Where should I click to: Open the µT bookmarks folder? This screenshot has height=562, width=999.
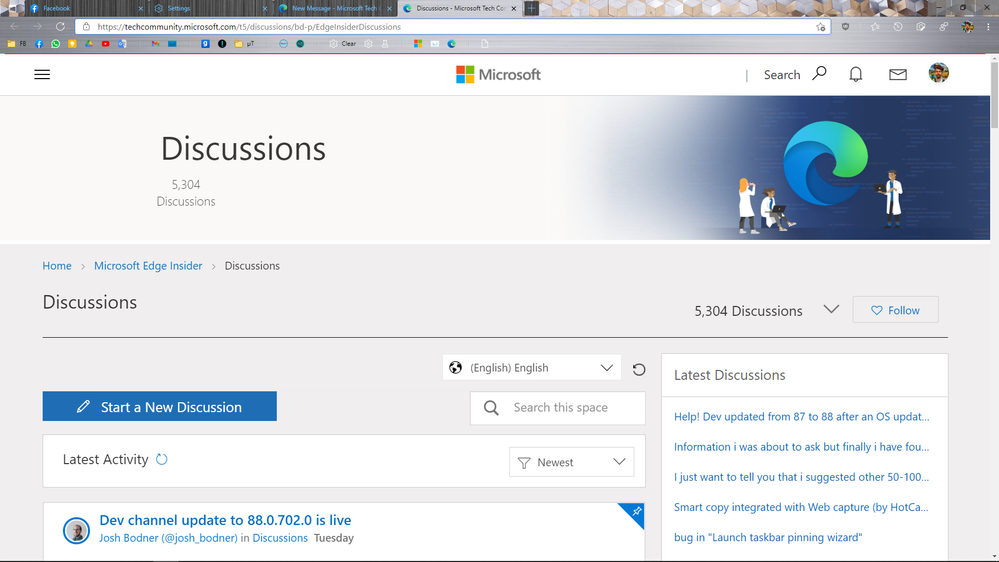point(245,44)
